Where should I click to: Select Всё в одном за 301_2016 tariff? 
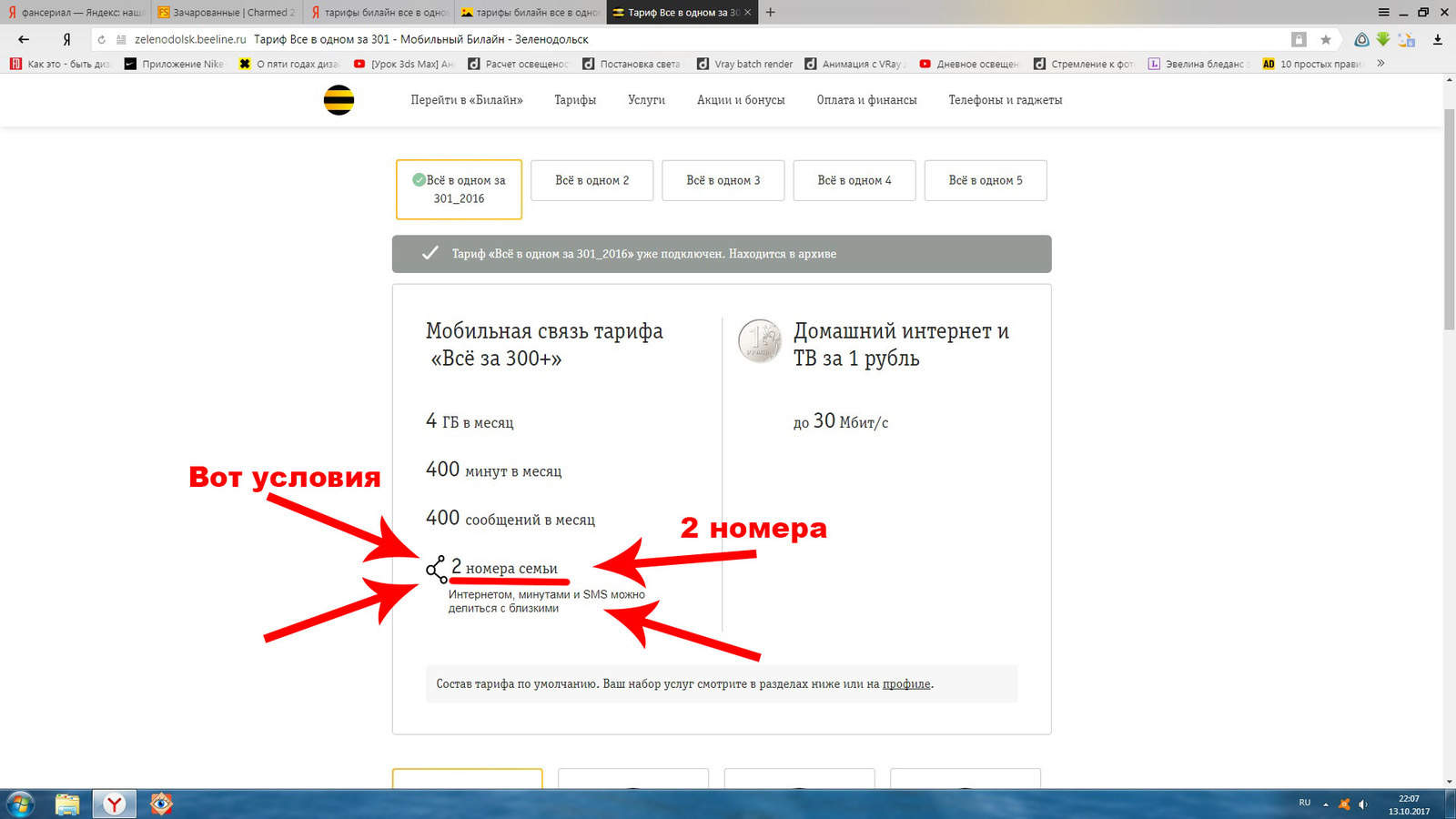coord(459,189)
